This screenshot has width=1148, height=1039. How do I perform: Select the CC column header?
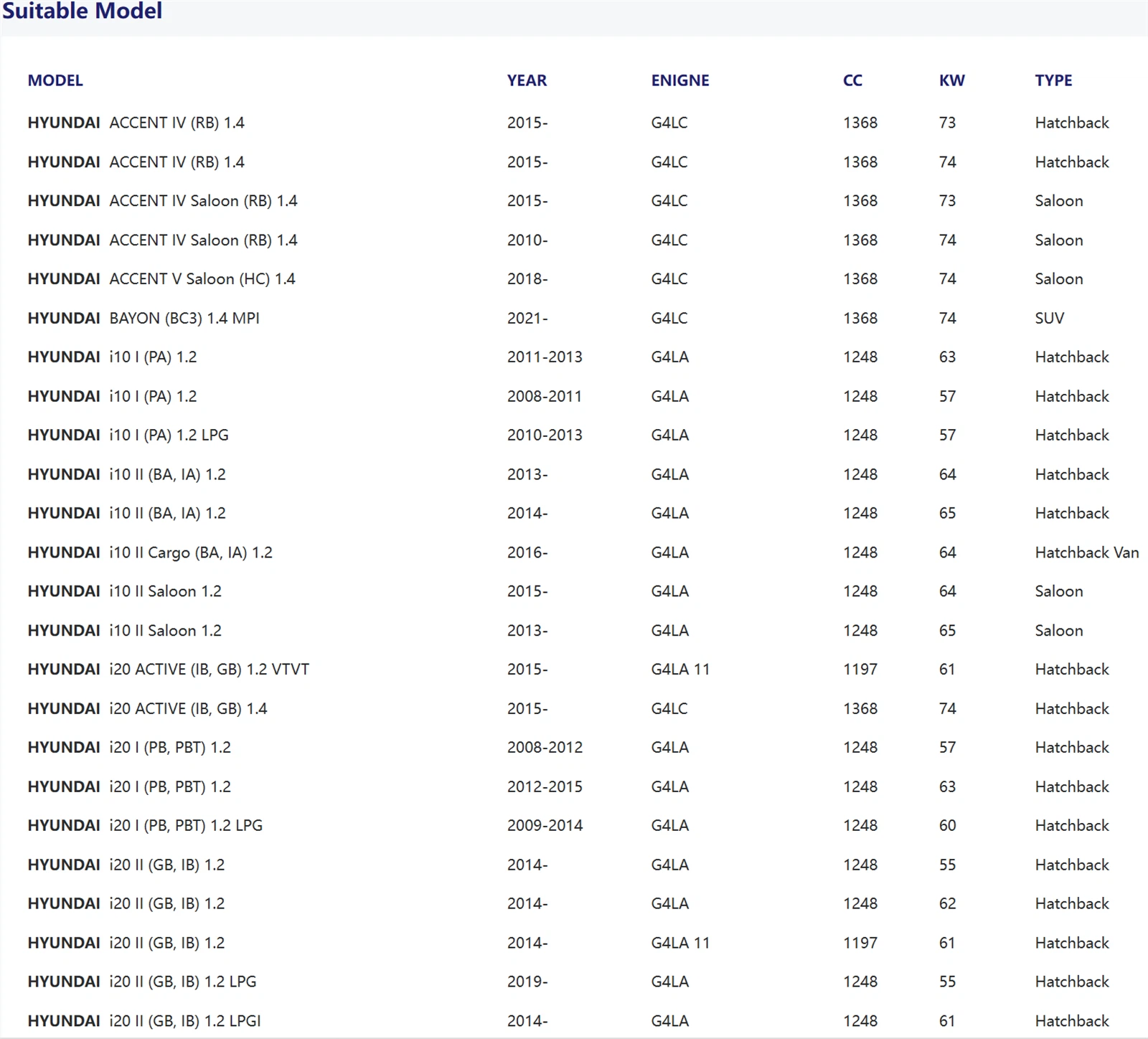(852, 80)
